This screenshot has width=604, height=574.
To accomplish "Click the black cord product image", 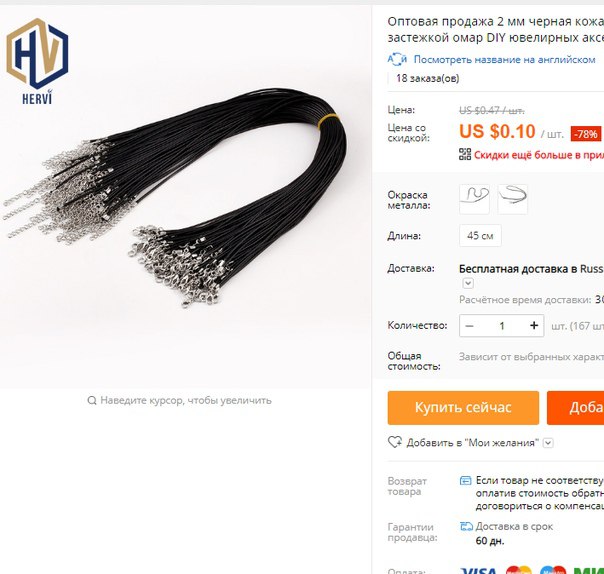I will pyautogui.click(x=176, y=197).
